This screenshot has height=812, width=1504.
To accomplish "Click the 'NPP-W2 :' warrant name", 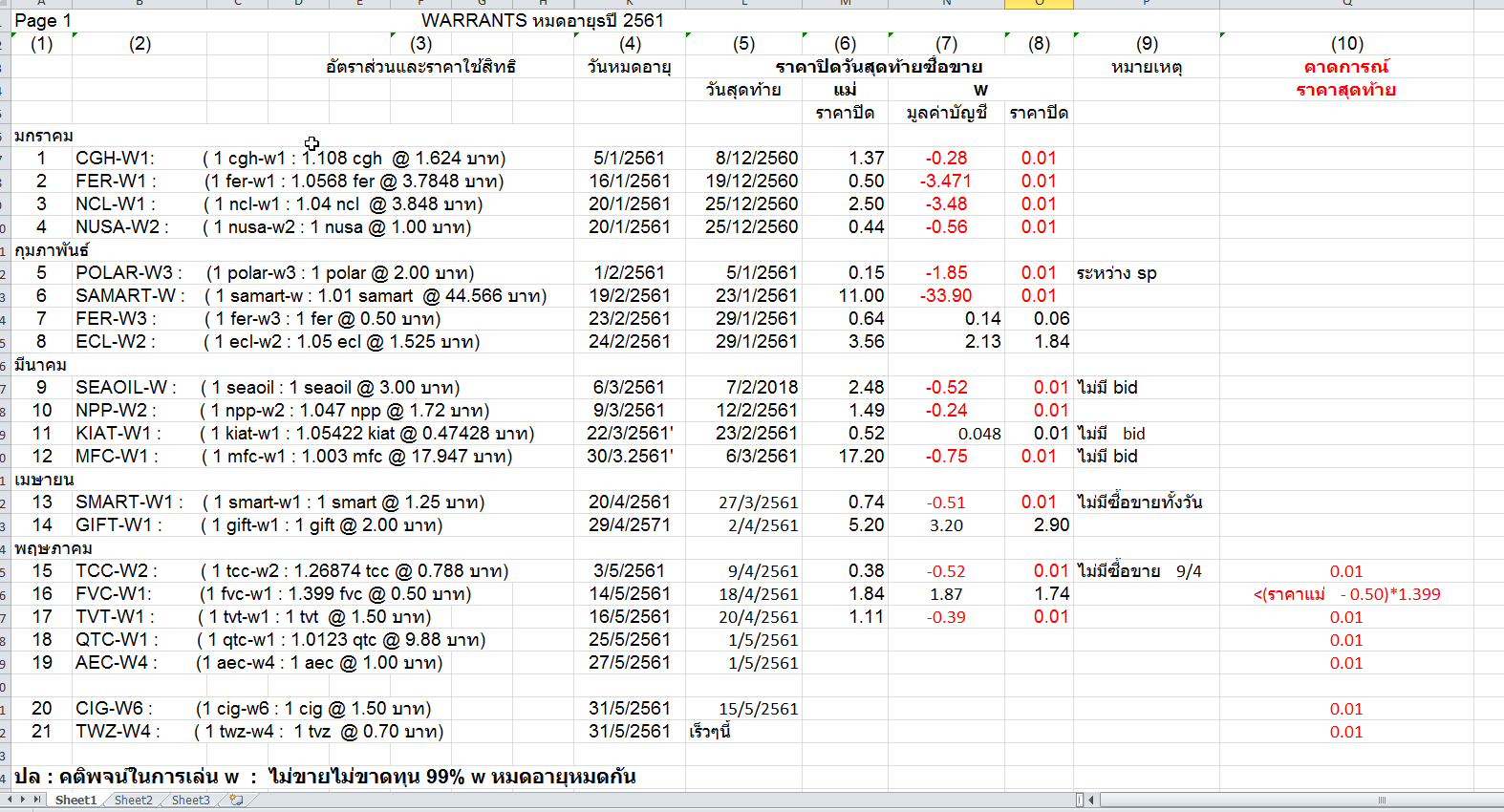I will pyautogui.click(x=117, y=410).
